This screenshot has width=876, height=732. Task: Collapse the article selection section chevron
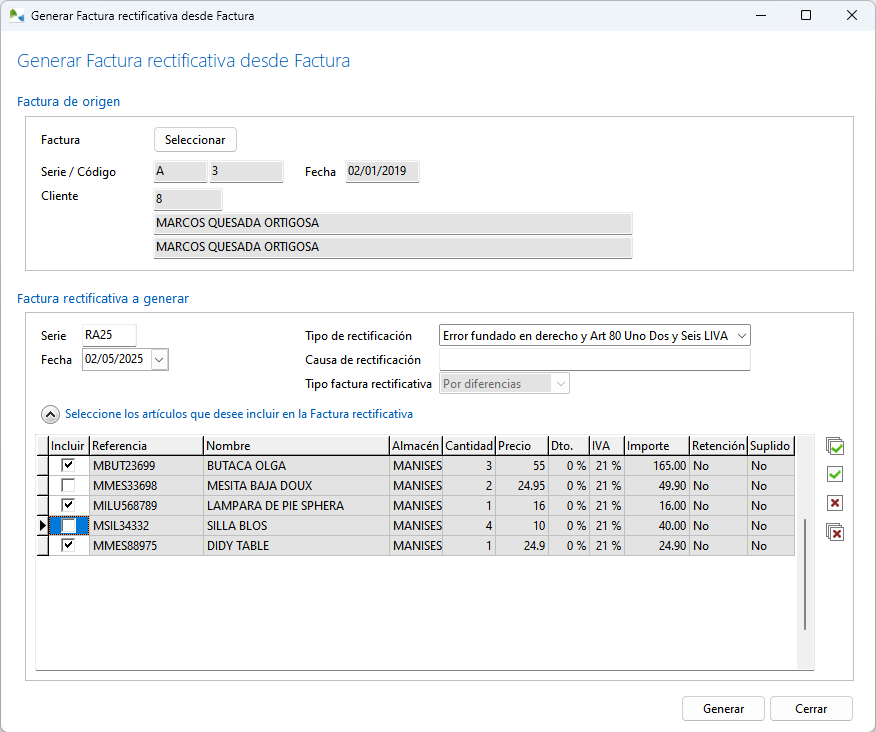click(x=49, y=413)
